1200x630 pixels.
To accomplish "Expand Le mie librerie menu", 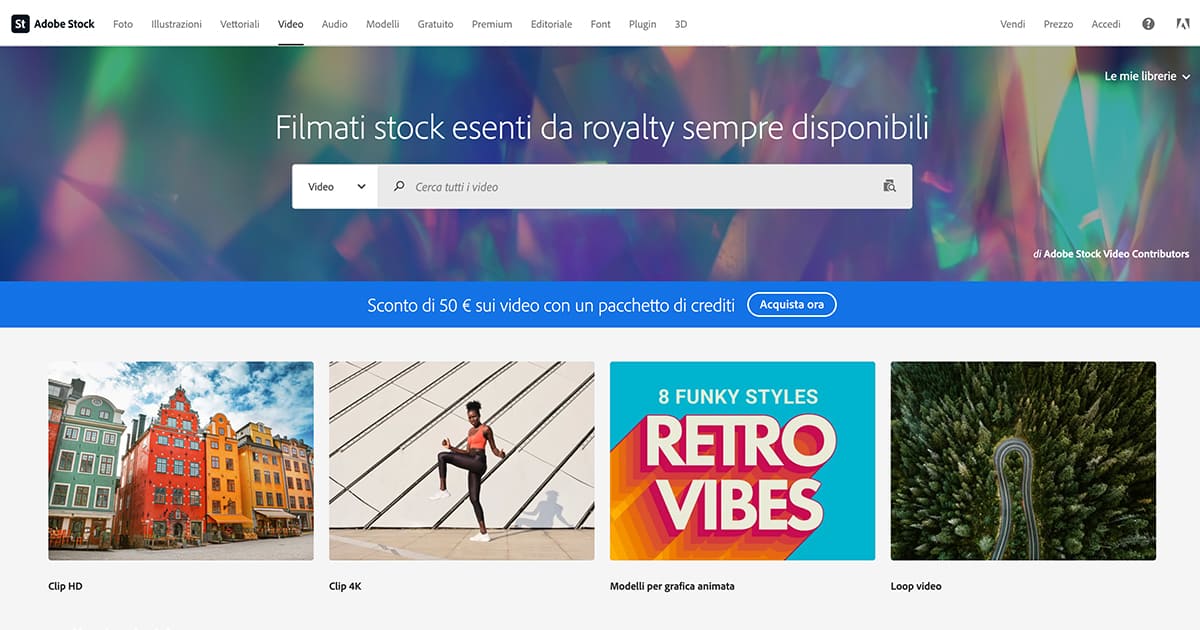I will pos(1147,76).
